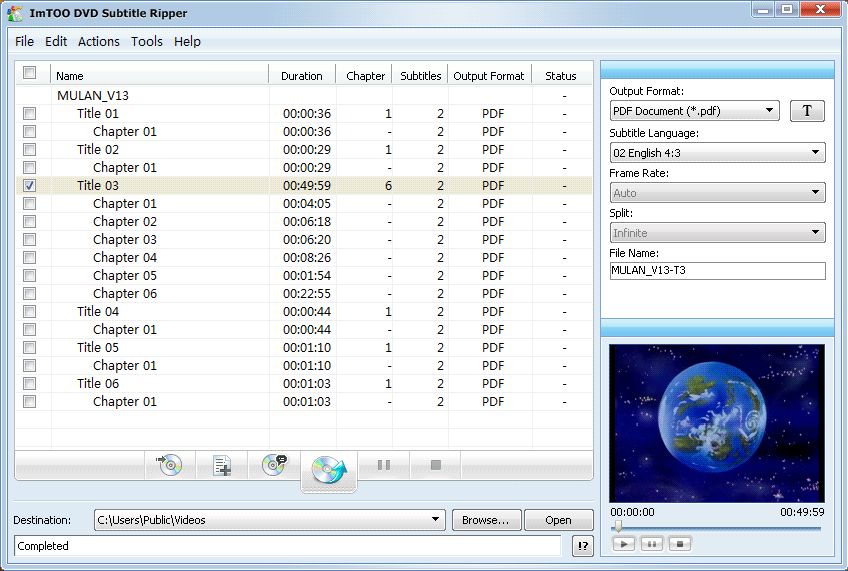
Task: Select the MULAN_V13 disc row
Action: (304, 96)
